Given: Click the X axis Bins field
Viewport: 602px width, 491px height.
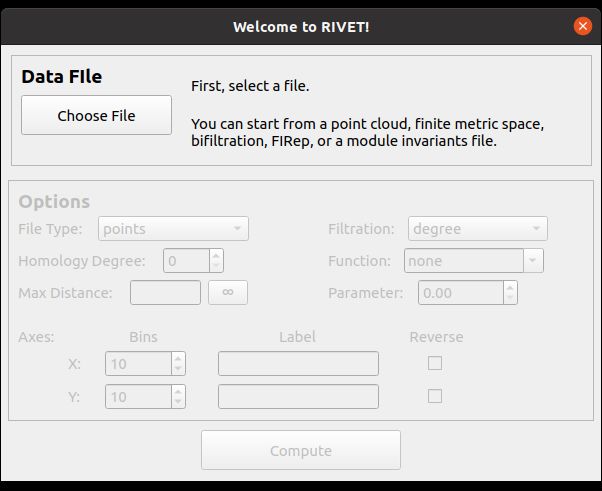Looking at the screenshot, I should (138, 364).
